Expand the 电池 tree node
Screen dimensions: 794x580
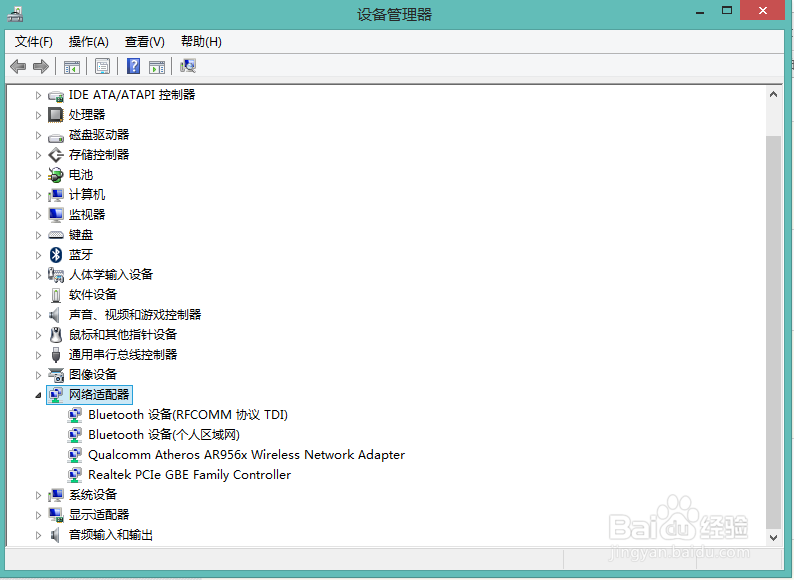coord(38,175)
